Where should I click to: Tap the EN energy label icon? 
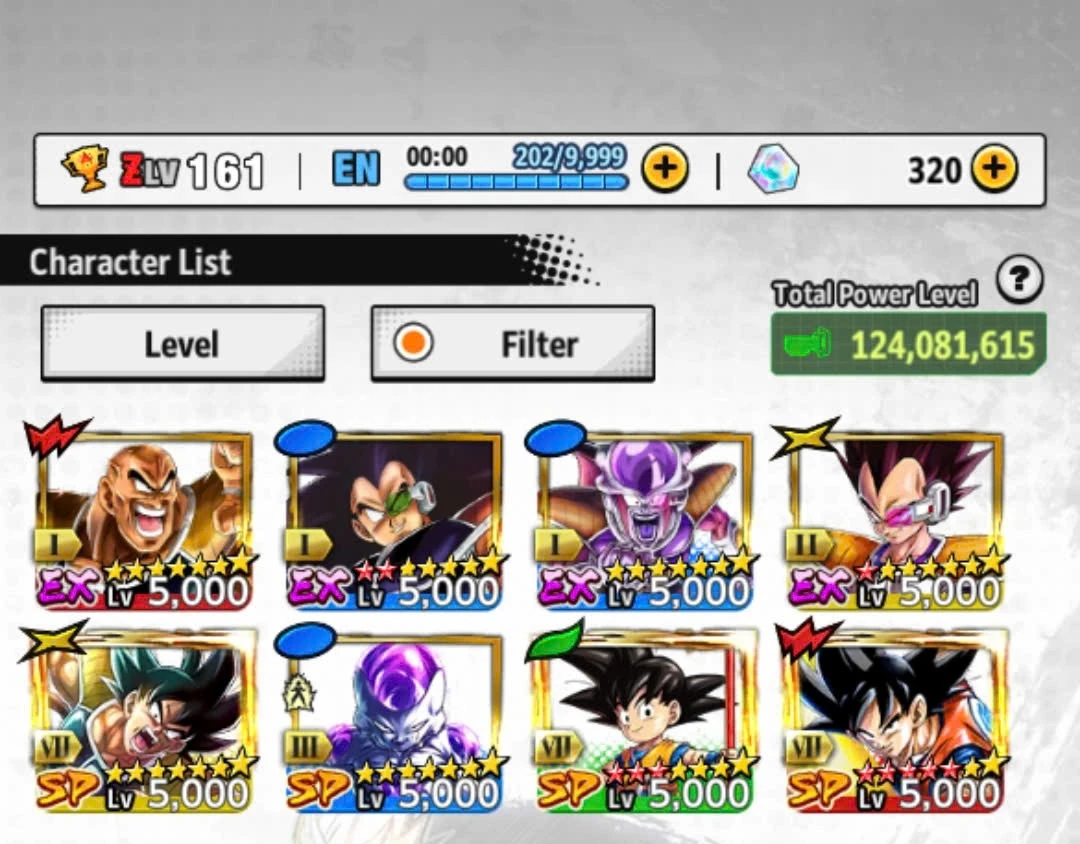coord(355,169)
